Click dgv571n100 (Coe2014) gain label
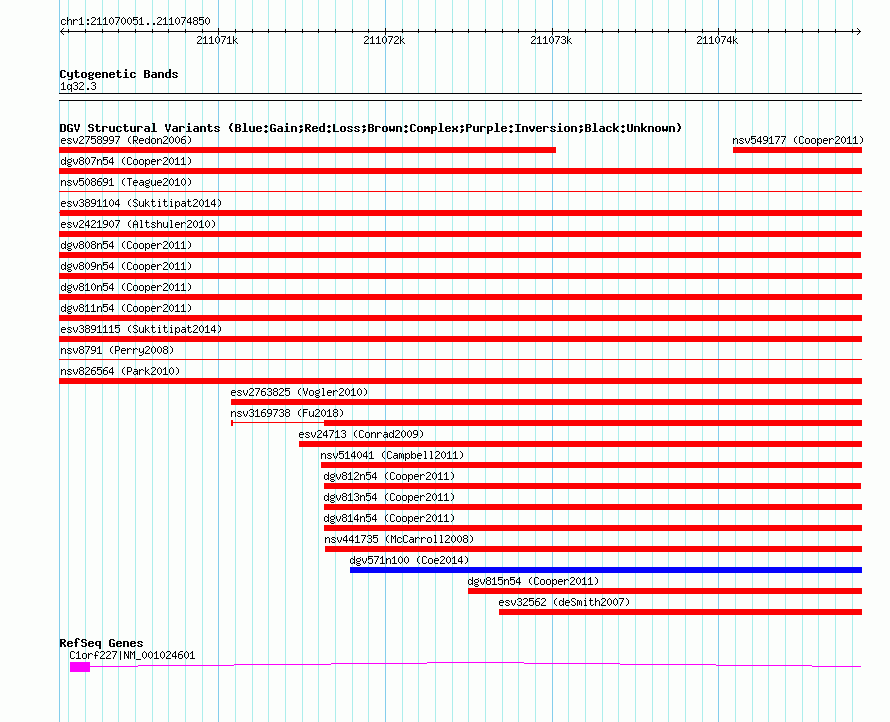The height and width of the screenshot is (722, 890). (409, 560)
